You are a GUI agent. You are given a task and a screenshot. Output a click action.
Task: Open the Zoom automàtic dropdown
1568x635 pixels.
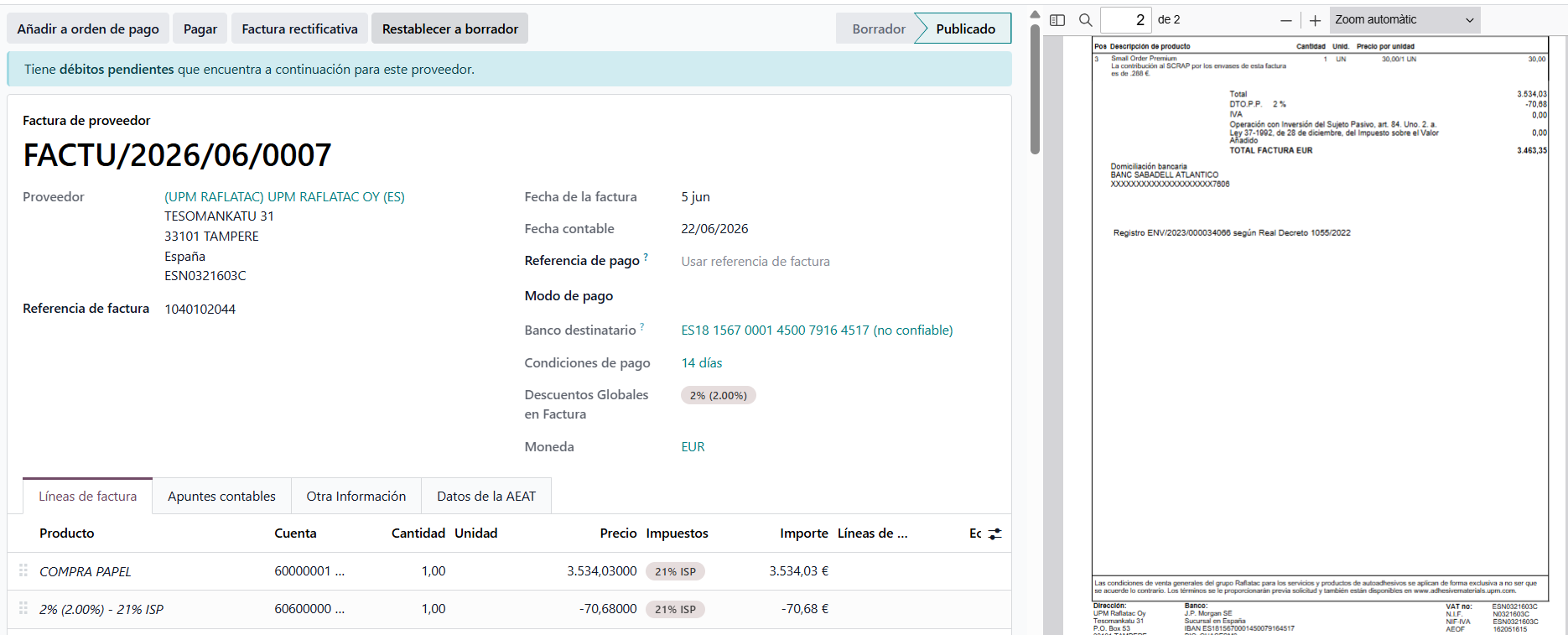click(1404, 20)
